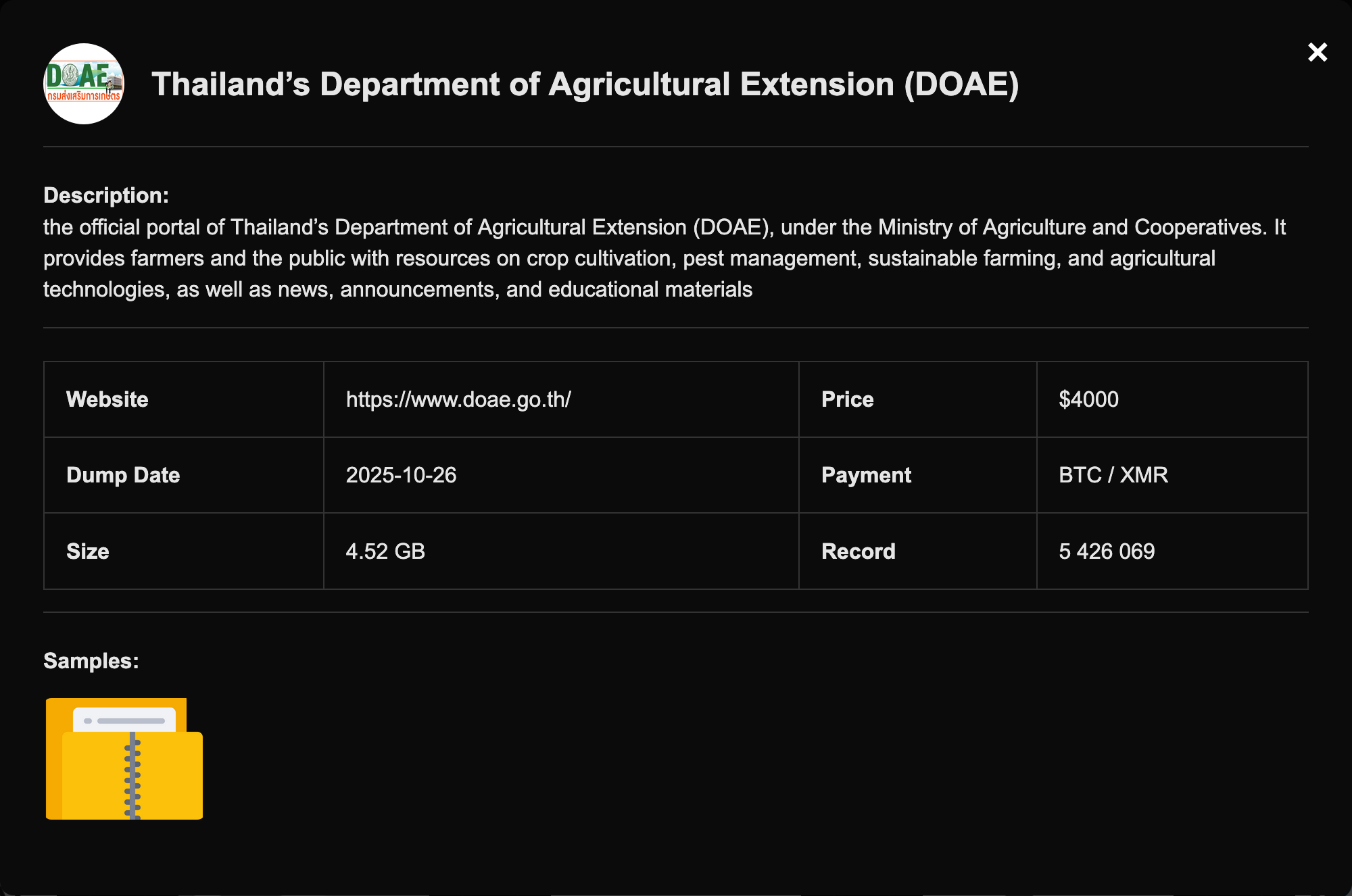1352x896 pixels.
Task: Click the DOAE circular logo
Action: [x=84, y=84]
